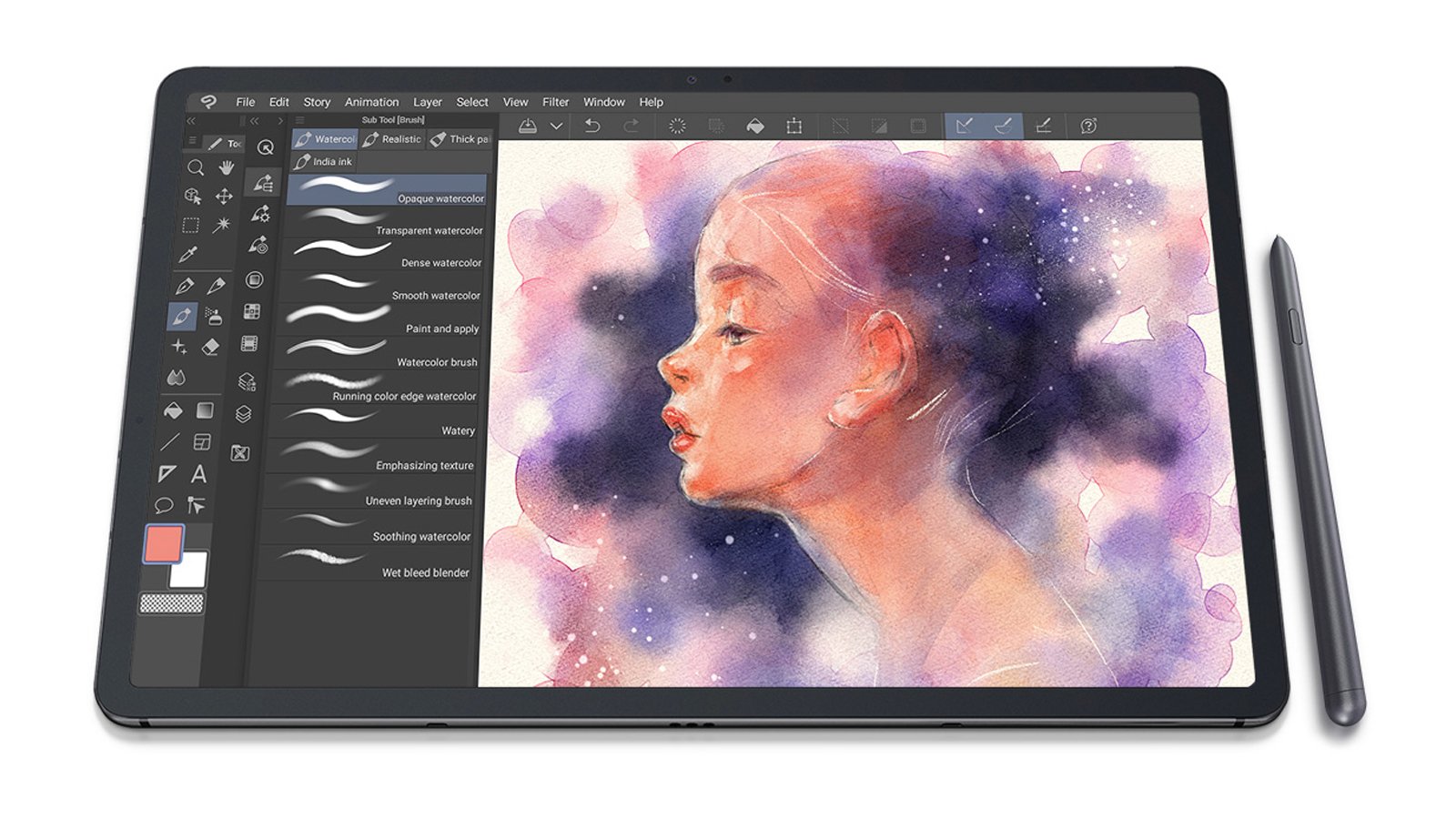Open the dropdown arrow beside the save icon
This screenshot has height=819, width=1456.
(x=555, y=126)
